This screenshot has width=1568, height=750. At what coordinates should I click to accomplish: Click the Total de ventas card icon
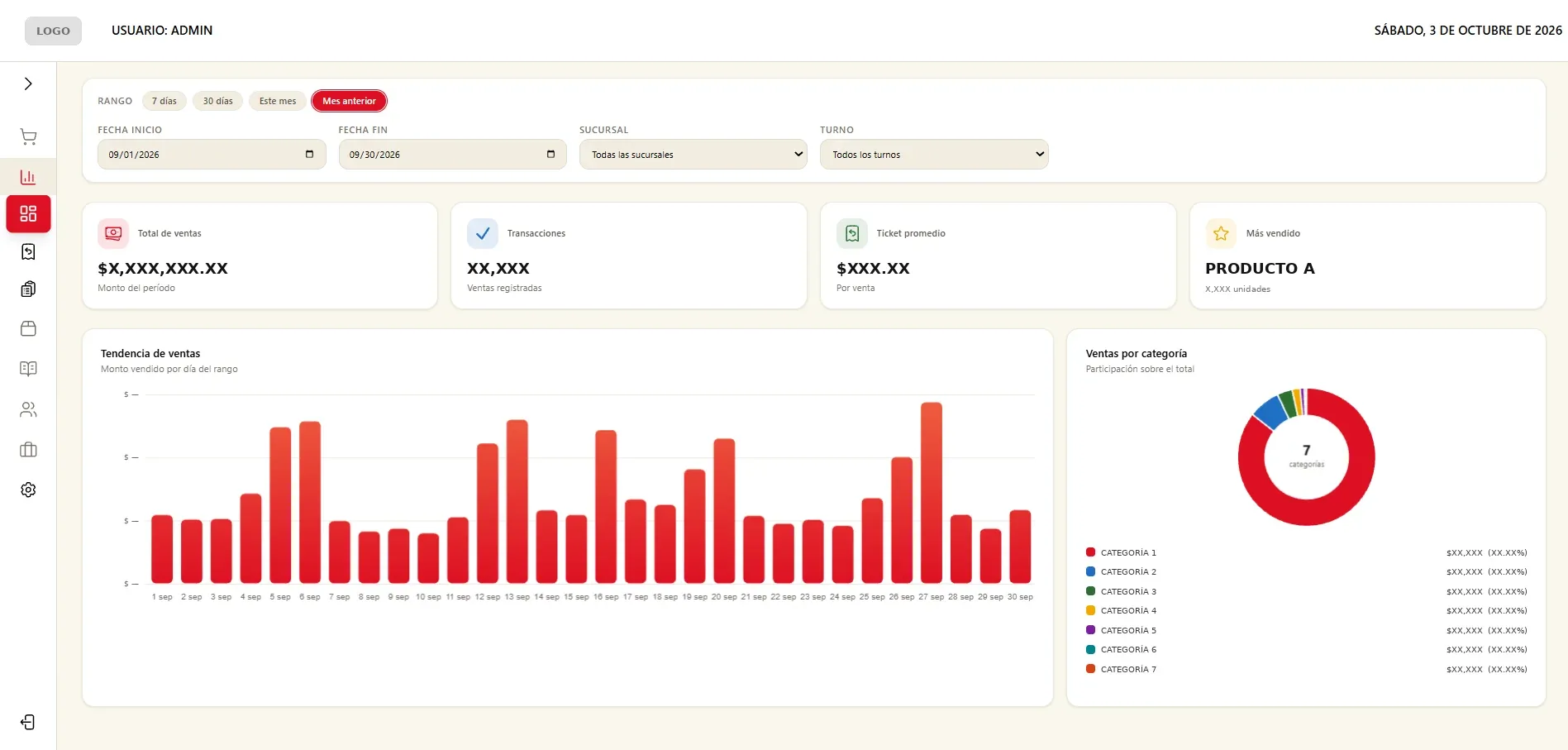tap(113, 234)
